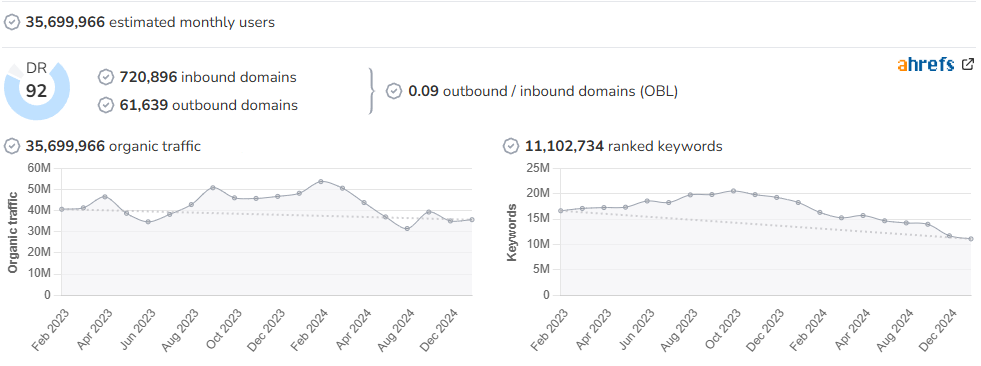Click the Feb 2024 peak point on organic traffic chart
The height and width of the screenshot is (366, 981).
pos(320,181)
